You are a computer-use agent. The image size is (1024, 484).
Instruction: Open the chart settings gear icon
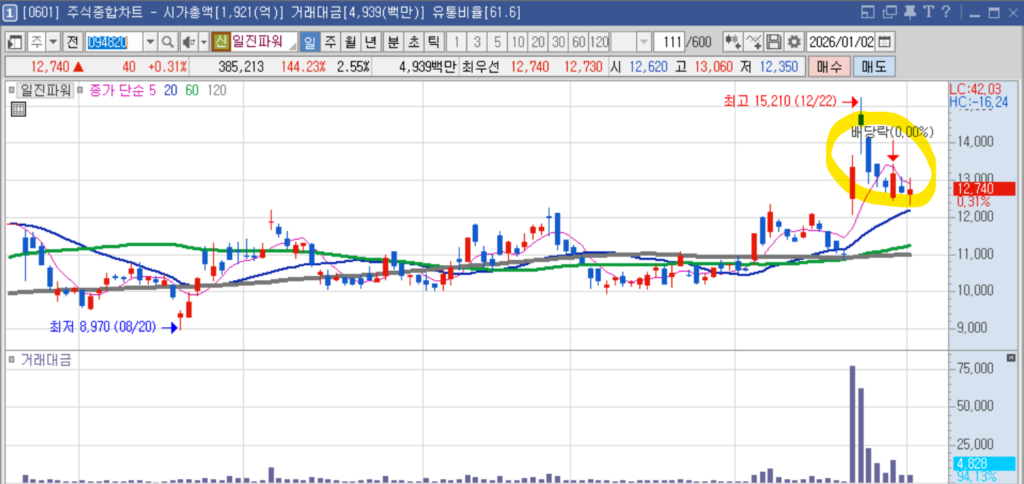pos(794,42)
